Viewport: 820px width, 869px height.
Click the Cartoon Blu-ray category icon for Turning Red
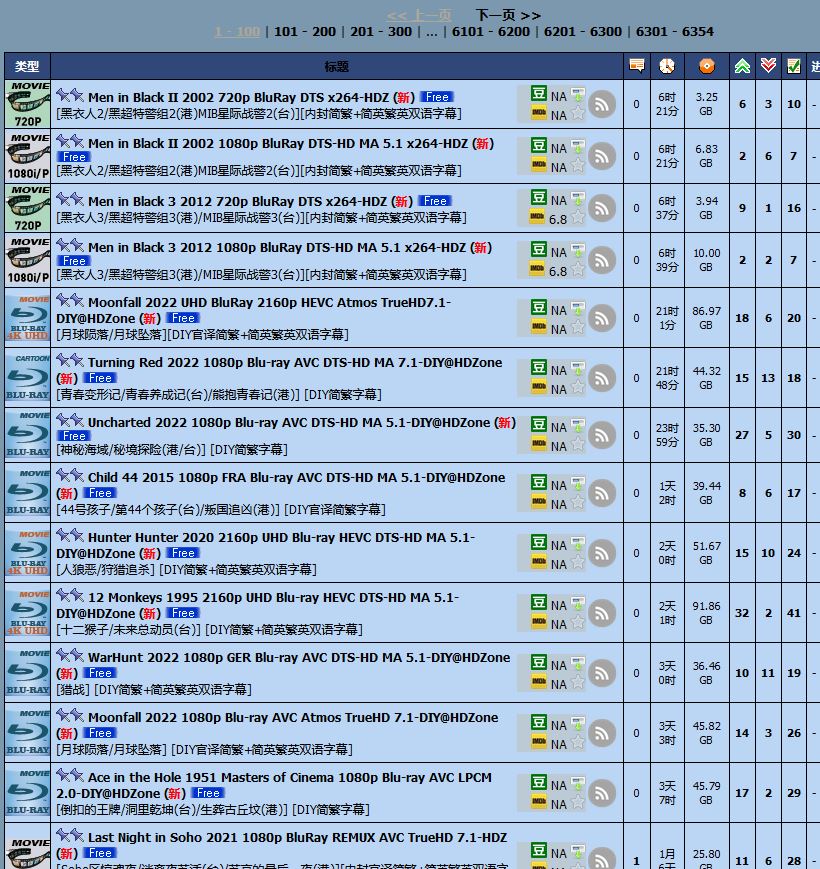(x=27, y=377)
